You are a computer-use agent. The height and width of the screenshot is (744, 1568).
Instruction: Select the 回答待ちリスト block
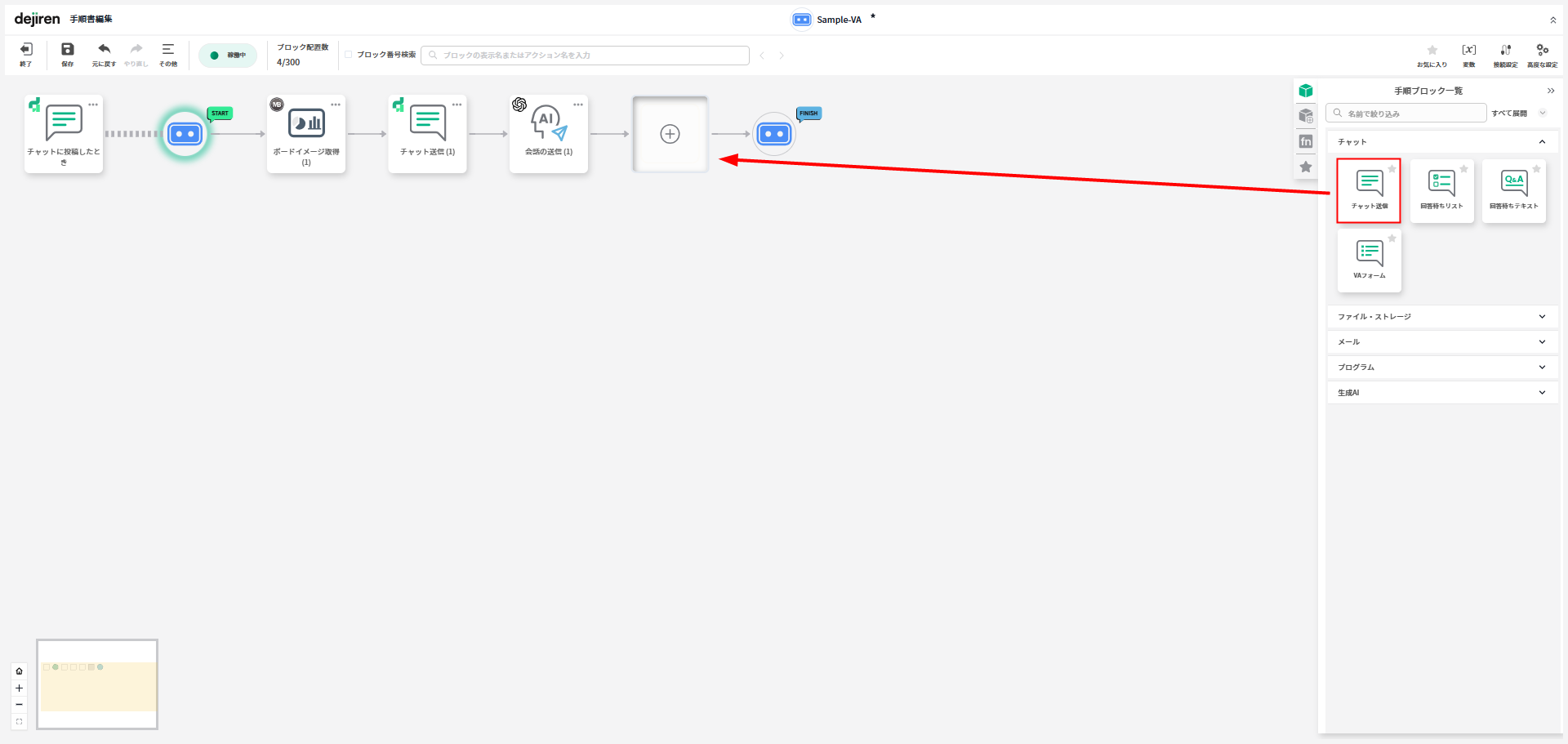pyautogui.click(x=1441, y=190)
